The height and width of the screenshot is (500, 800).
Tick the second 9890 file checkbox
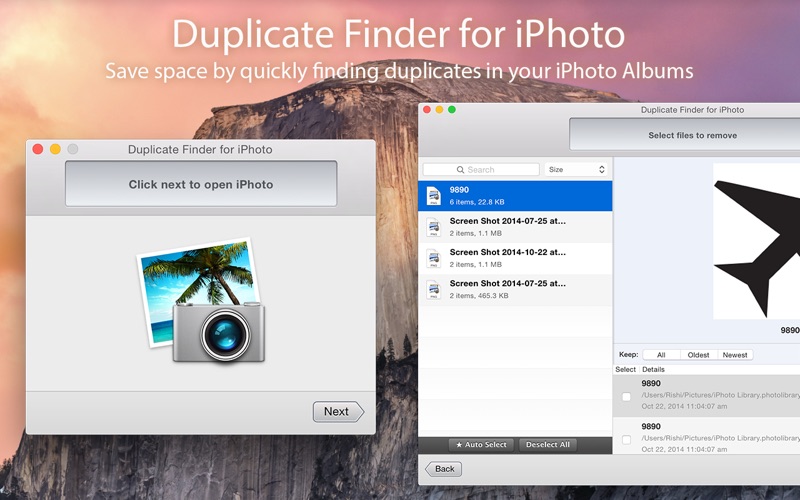tap(626, 439)
